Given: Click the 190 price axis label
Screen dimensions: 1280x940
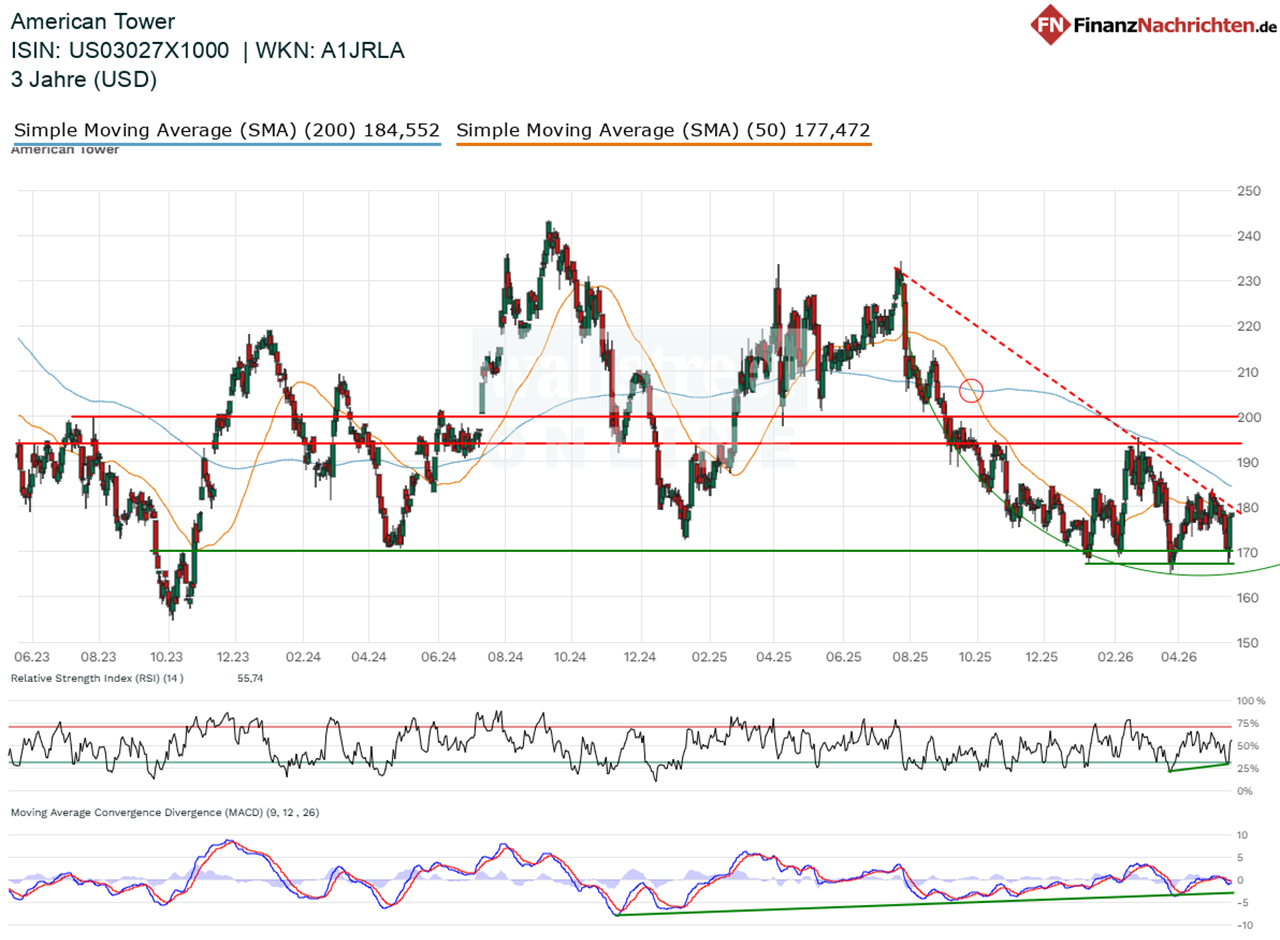Looking at the screenshot, I should 1248,462.
